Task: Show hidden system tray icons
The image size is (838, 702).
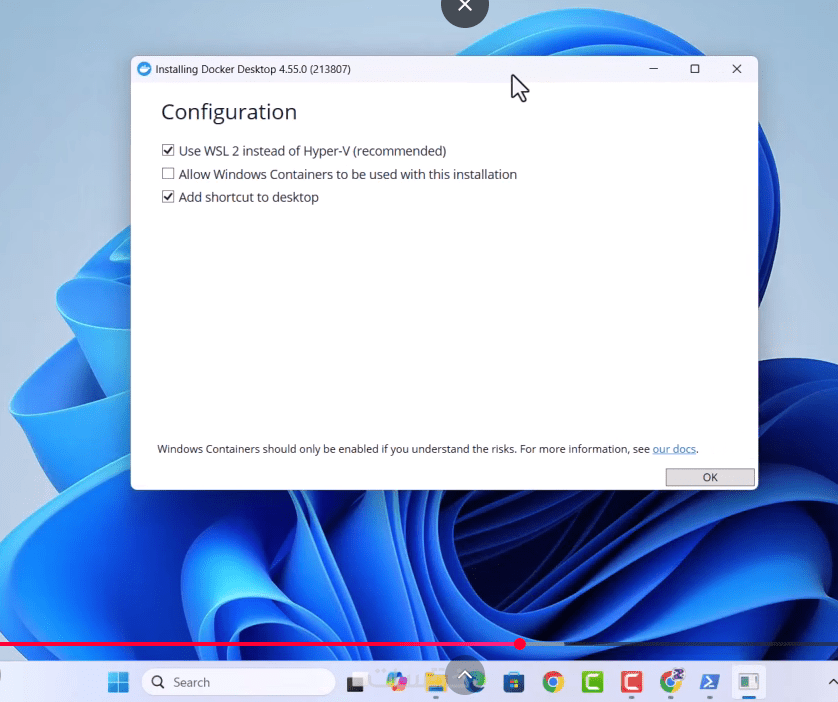Action: point(832,682)
